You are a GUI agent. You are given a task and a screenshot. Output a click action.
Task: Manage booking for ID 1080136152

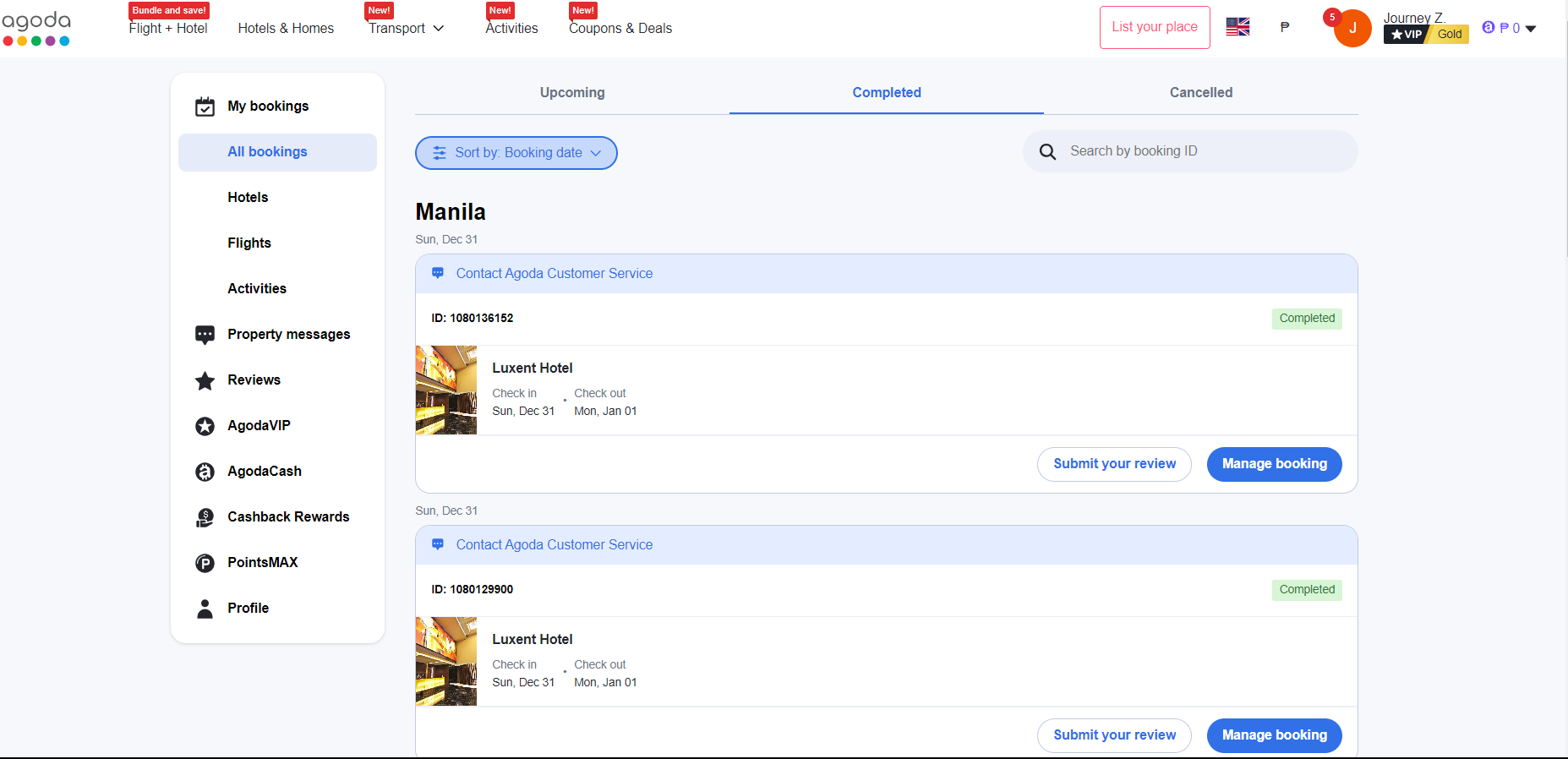[x=1275, y=464]
